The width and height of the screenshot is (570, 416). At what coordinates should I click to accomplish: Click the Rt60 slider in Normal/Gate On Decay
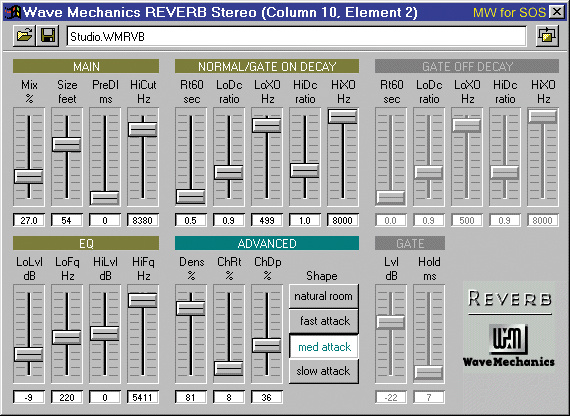tap(190, 196)
